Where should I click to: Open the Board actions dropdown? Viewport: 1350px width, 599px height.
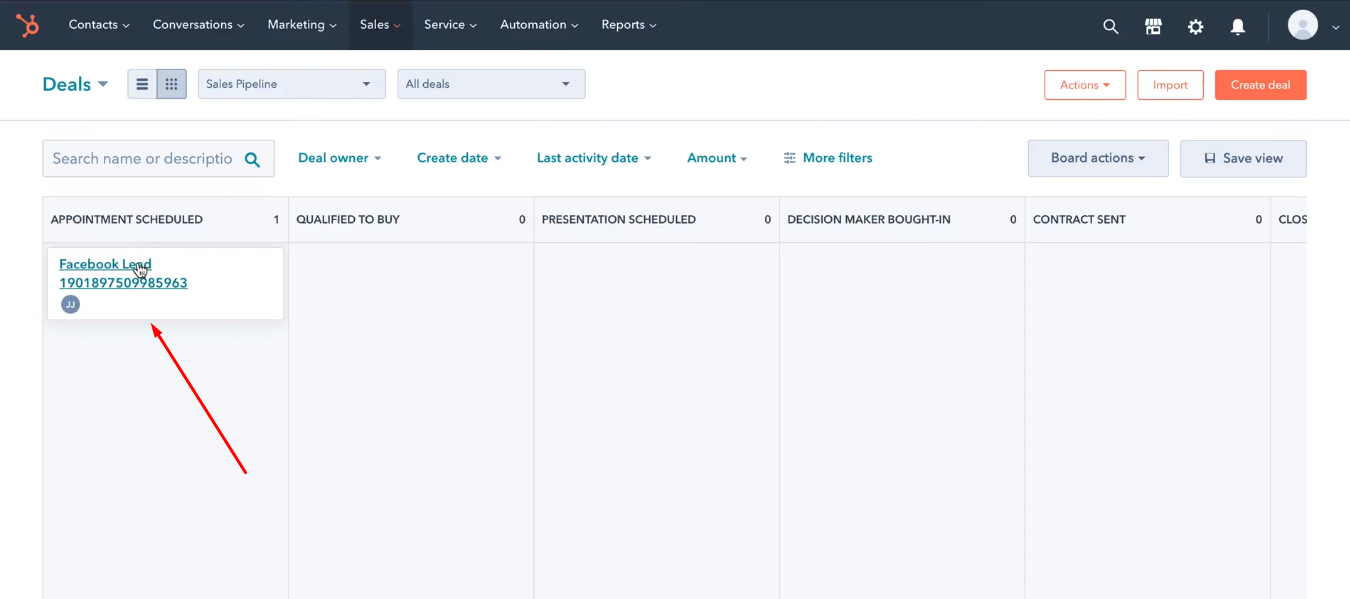point(1098,158)
